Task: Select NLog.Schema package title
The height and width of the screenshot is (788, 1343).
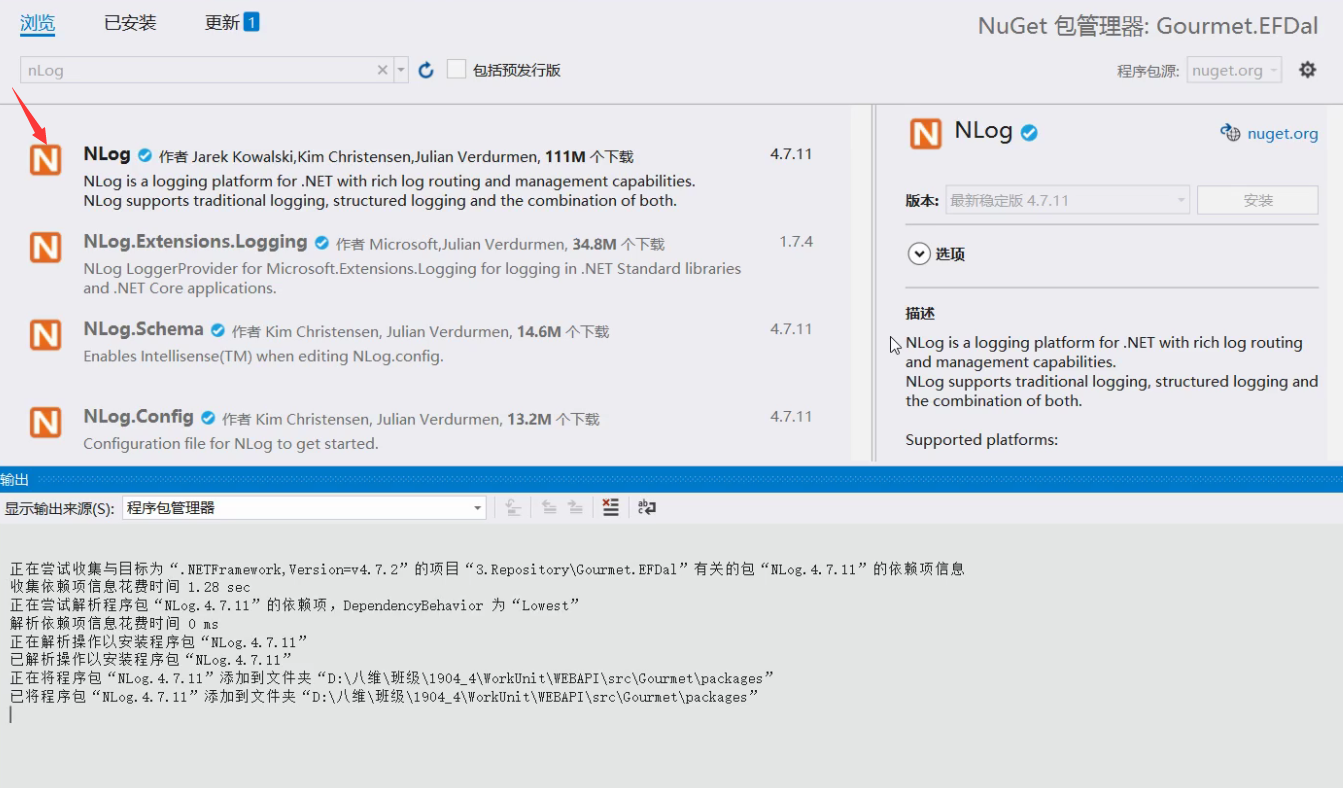Action: (x=143, y=329)
